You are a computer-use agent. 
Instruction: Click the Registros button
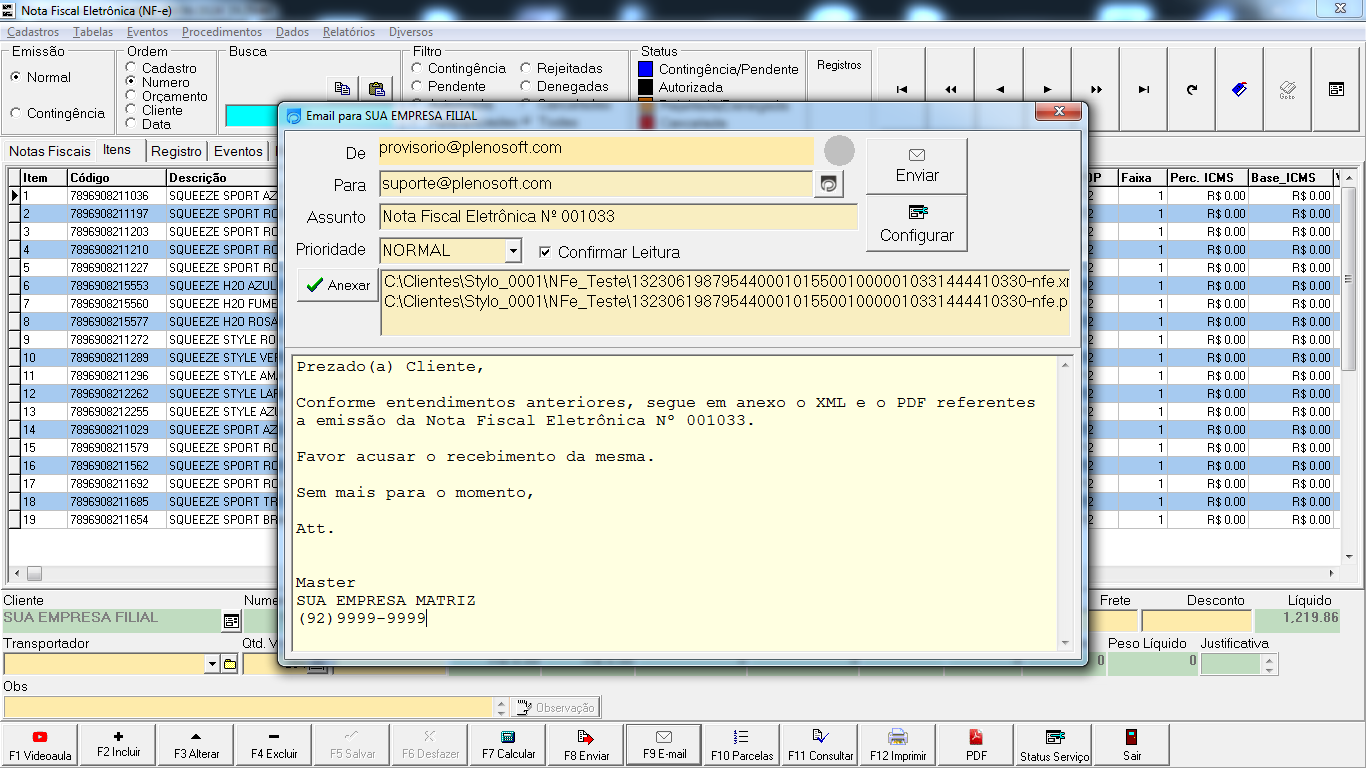coord(839,65)
